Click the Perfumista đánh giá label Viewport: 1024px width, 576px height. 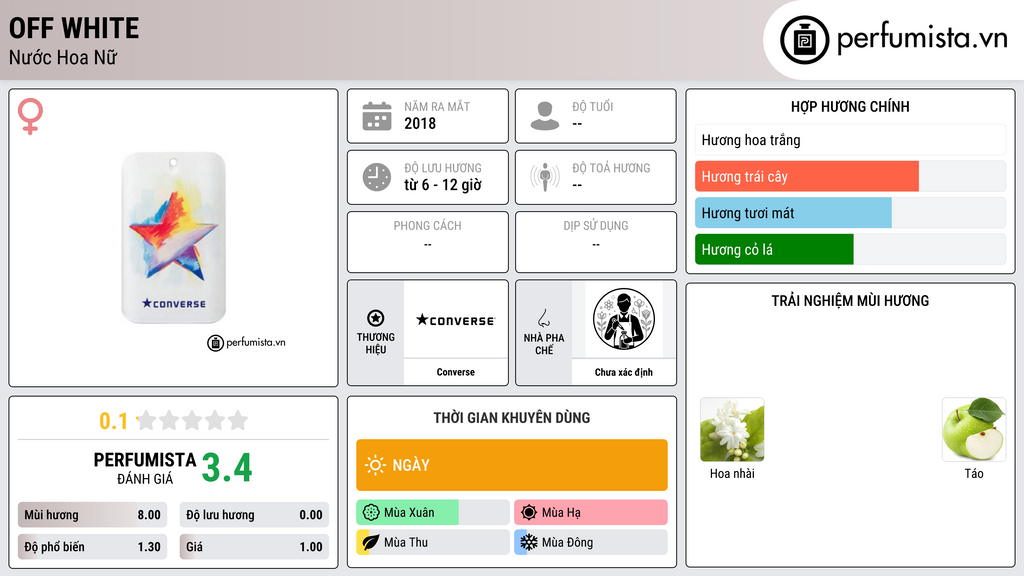pos(145,468)
